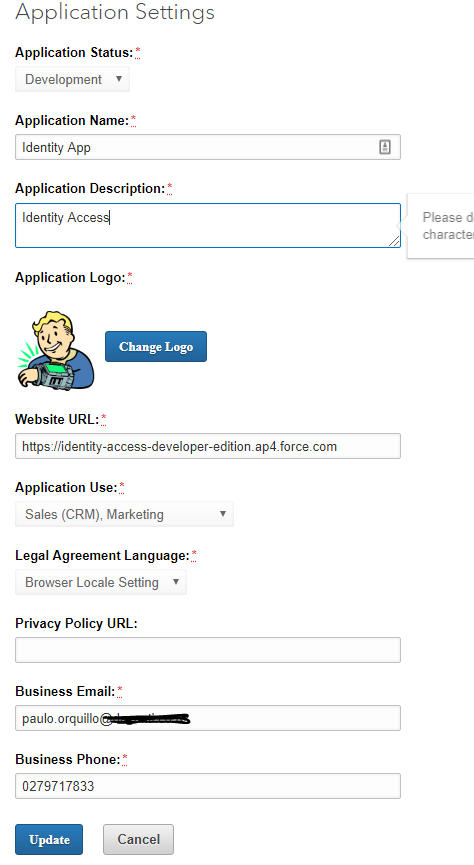Image resolution: width=474 pixels, height=865 pixels.
Task: Click the description textarea resize handle
Action: pos(394,241)
